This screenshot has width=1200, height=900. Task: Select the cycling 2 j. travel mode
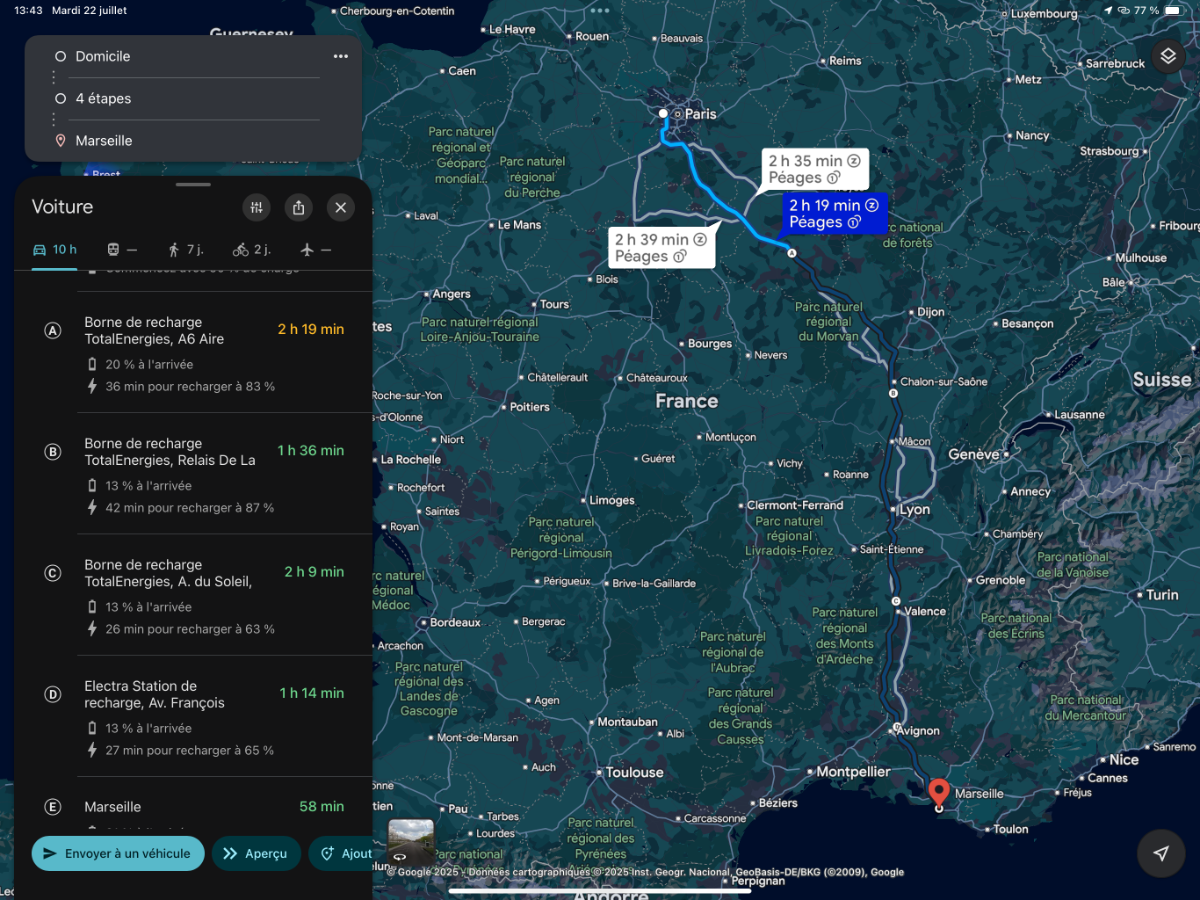(x=252, y=249)
